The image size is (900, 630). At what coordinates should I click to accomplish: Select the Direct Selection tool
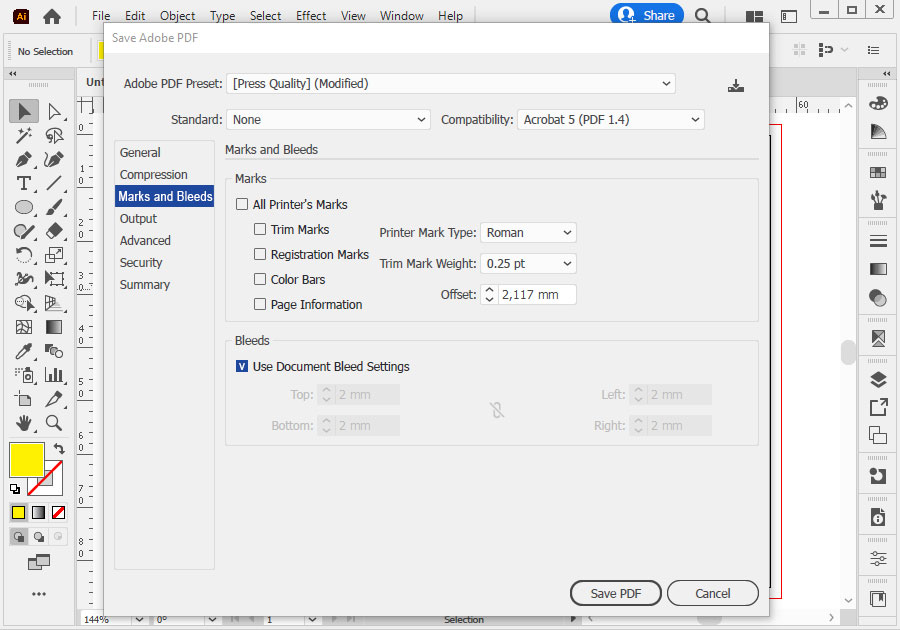[54, 111]
